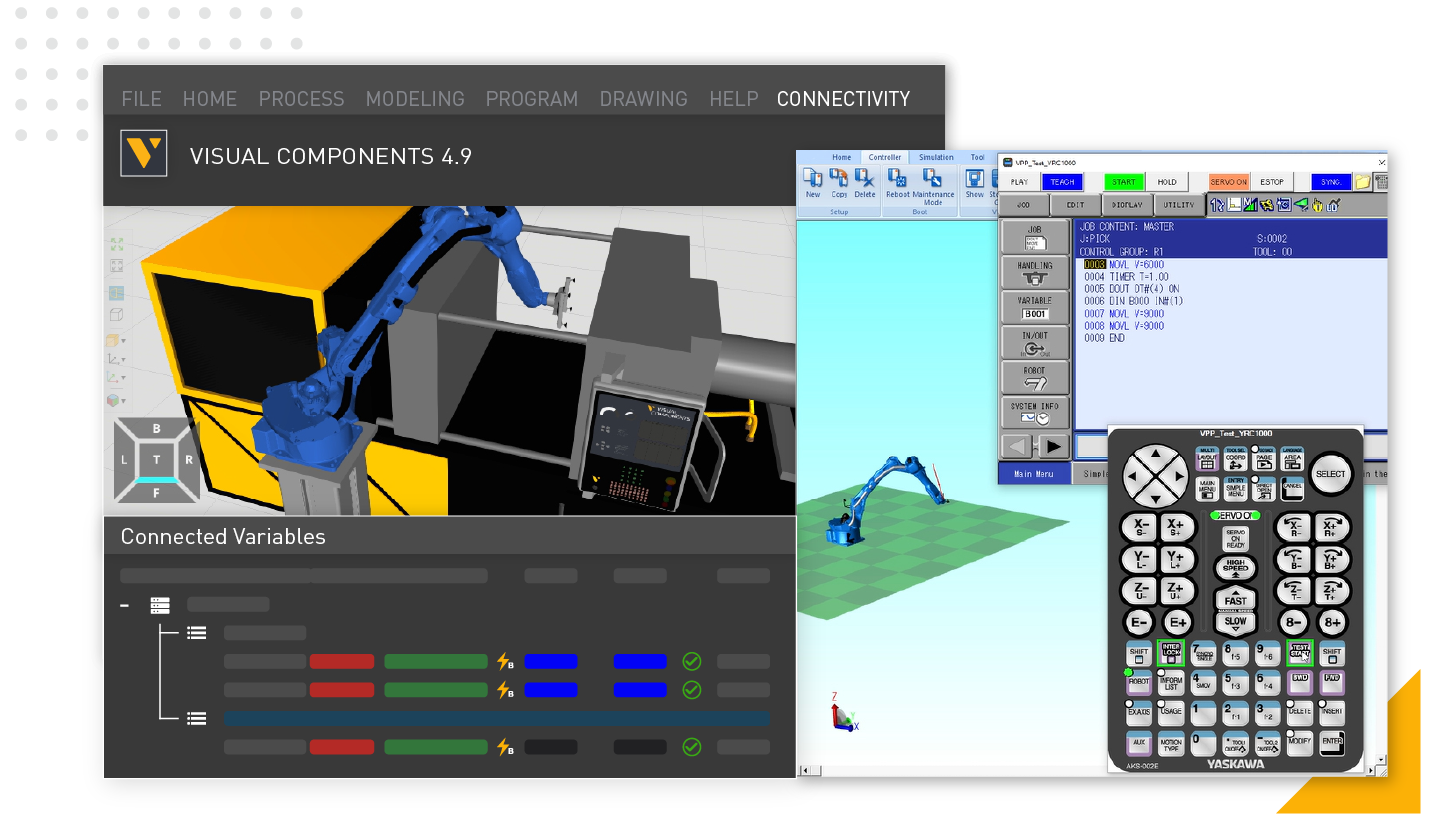Viewport: 1439px width, 834px height.
Task: Switch to the Simulation ribbon tab
Action: pos(936,157)
